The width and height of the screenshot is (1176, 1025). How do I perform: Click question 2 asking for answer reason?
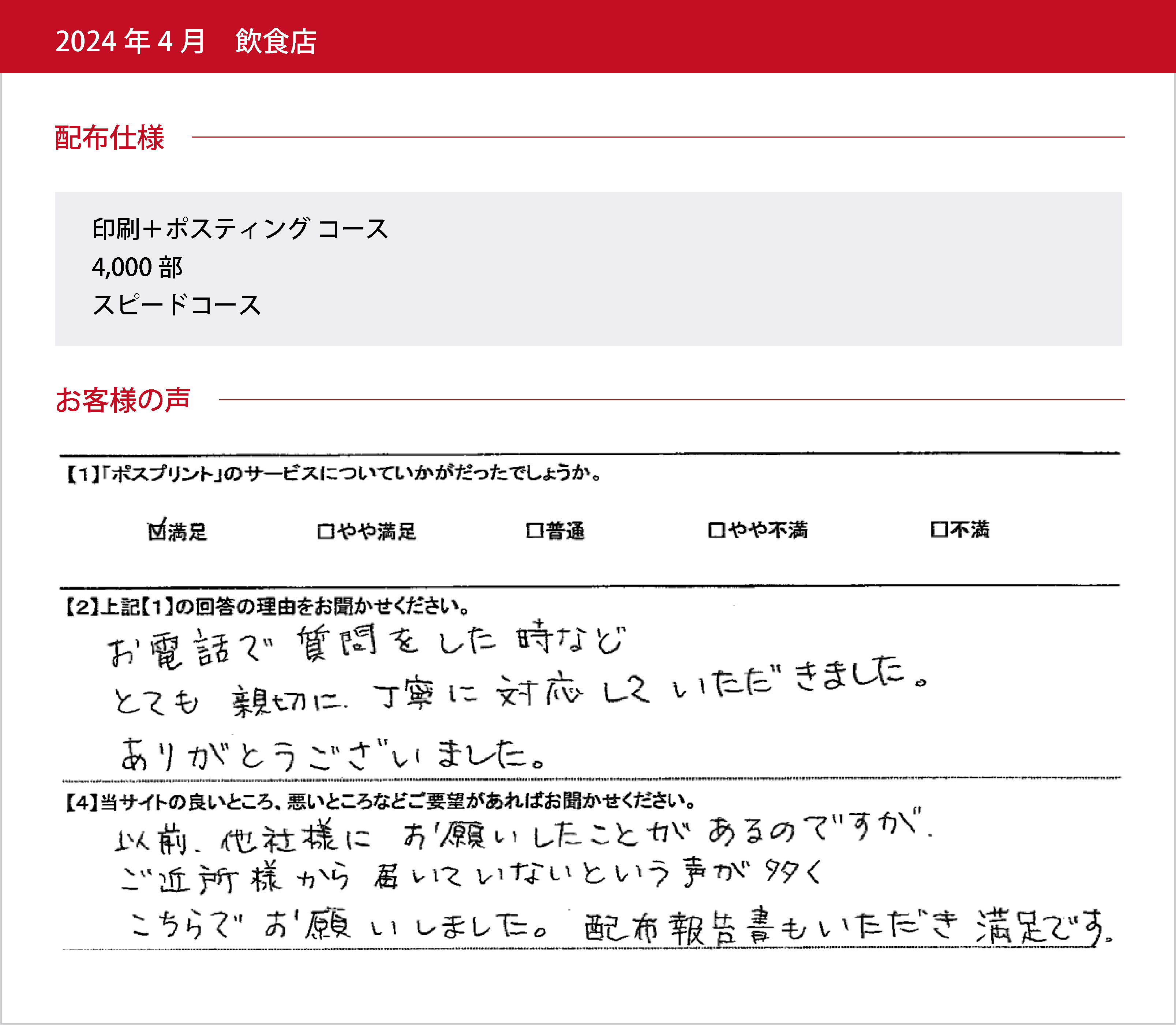point(268,606)
